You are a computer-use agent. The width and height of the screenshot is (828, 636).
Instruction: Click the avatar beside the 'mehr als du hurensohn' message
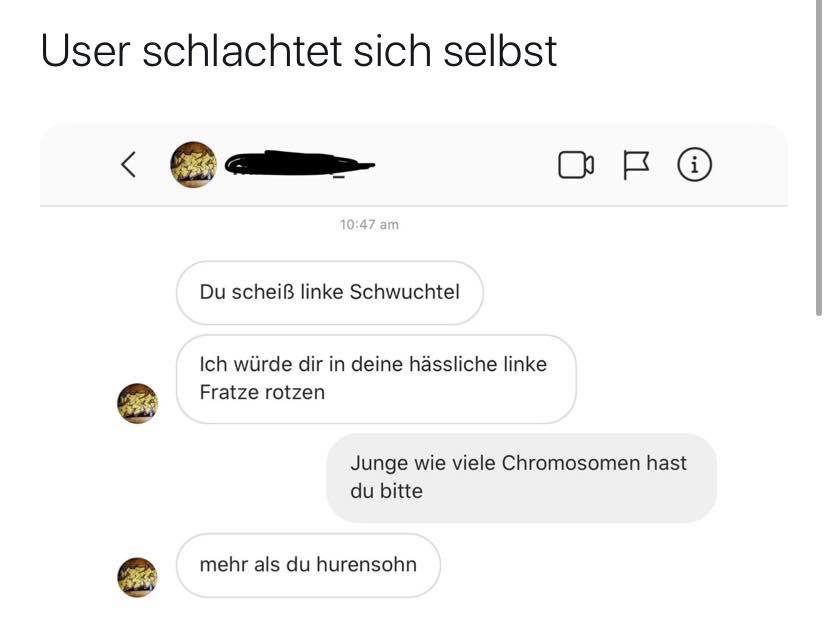(137, 577)
